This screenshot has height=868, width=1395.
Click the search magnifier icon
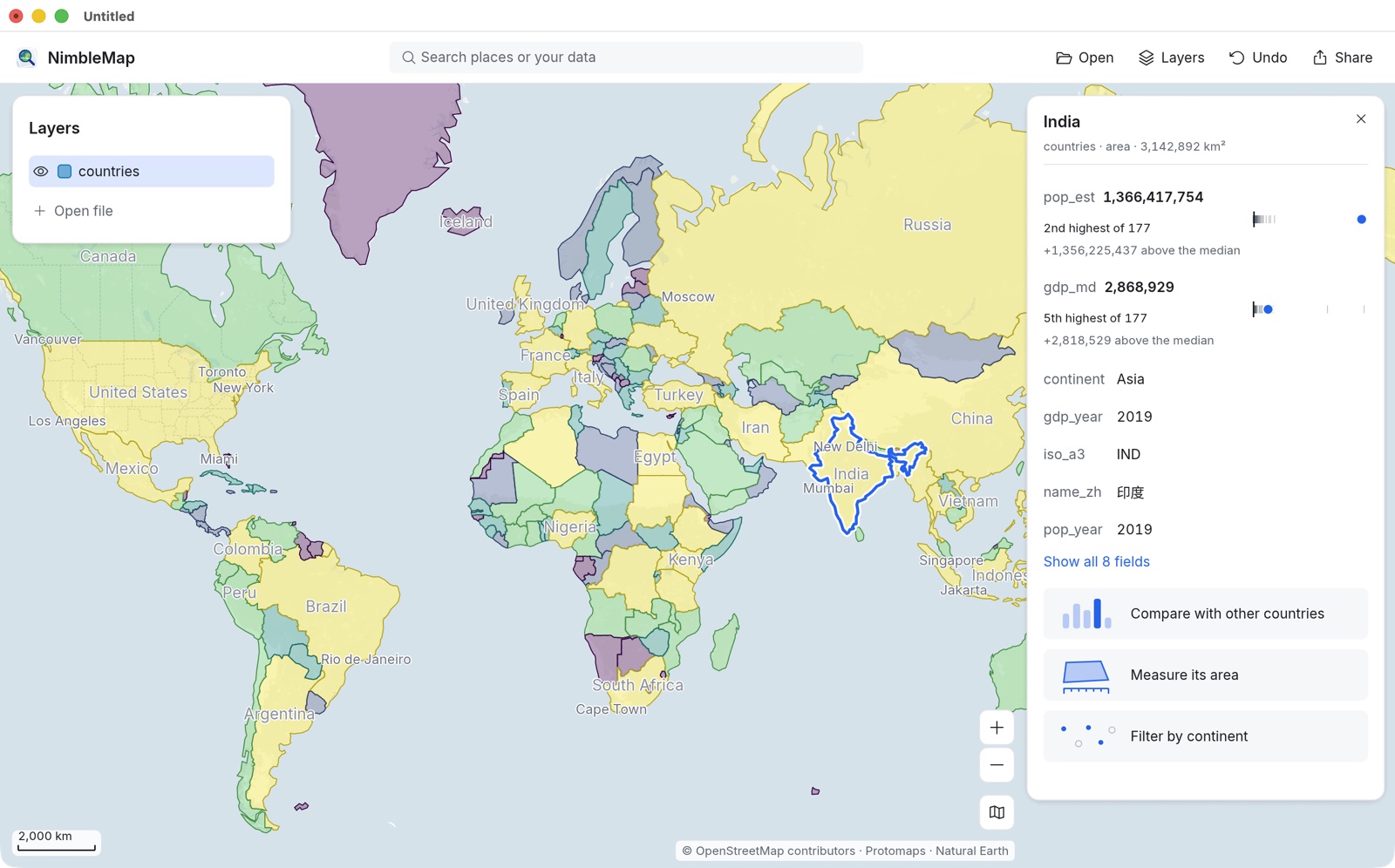[408, 58]
